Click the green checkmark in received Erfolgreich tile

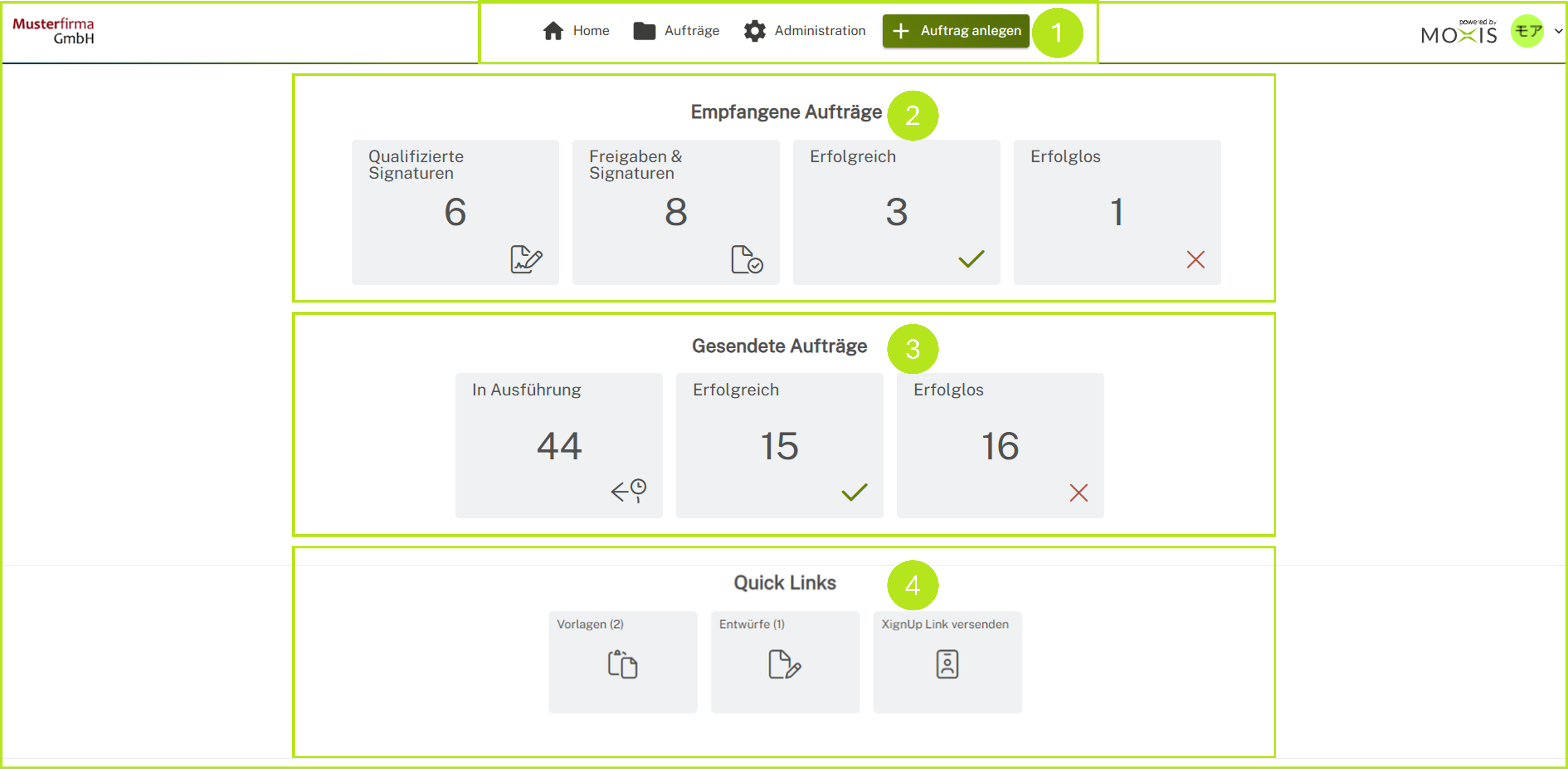pyautogui.click(x=971, y=259)
